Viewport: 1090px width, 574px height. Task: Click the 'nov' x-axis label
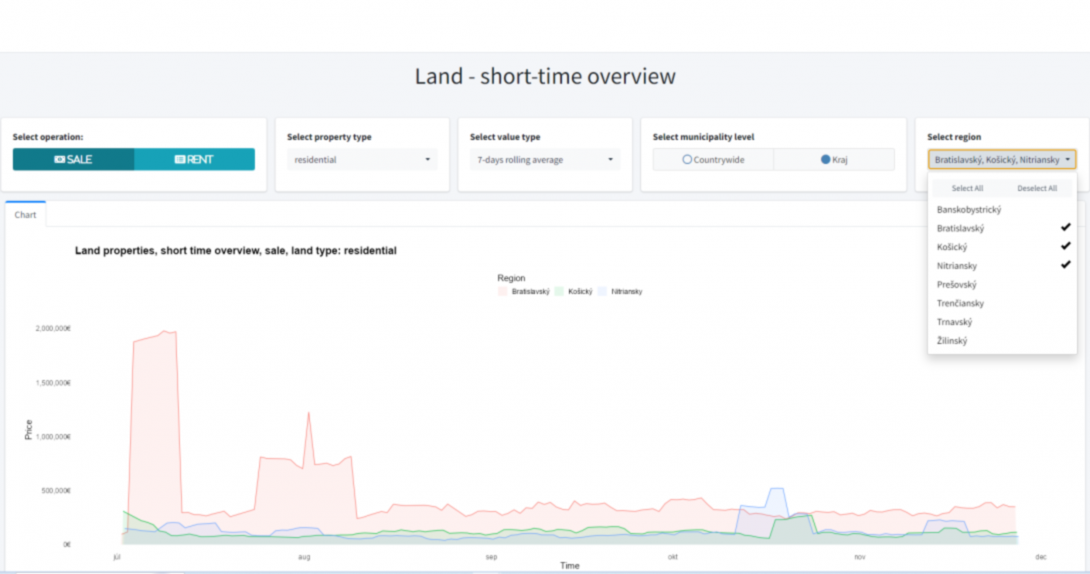coord(860,557)
